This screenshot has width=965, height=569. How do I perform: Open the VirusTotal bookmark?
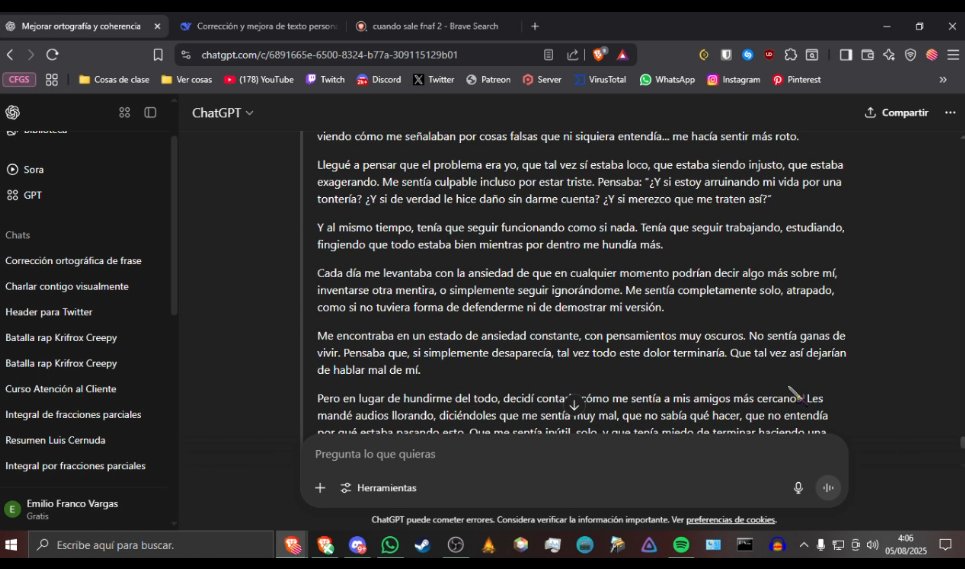(x=600, y=79)
